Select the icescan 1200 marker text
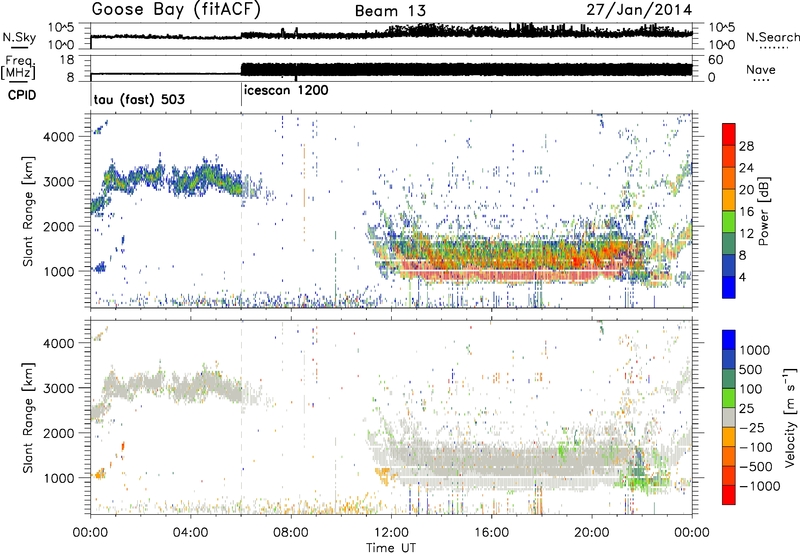 (x=286, y=91)
